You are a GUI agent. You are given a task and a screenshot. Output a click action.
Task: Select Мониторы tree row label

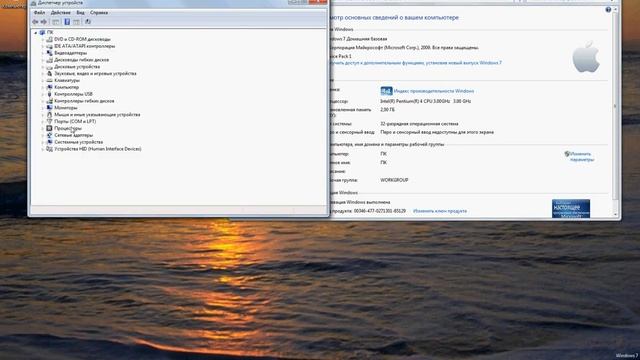pyautogui.click(x=66, y=108)
